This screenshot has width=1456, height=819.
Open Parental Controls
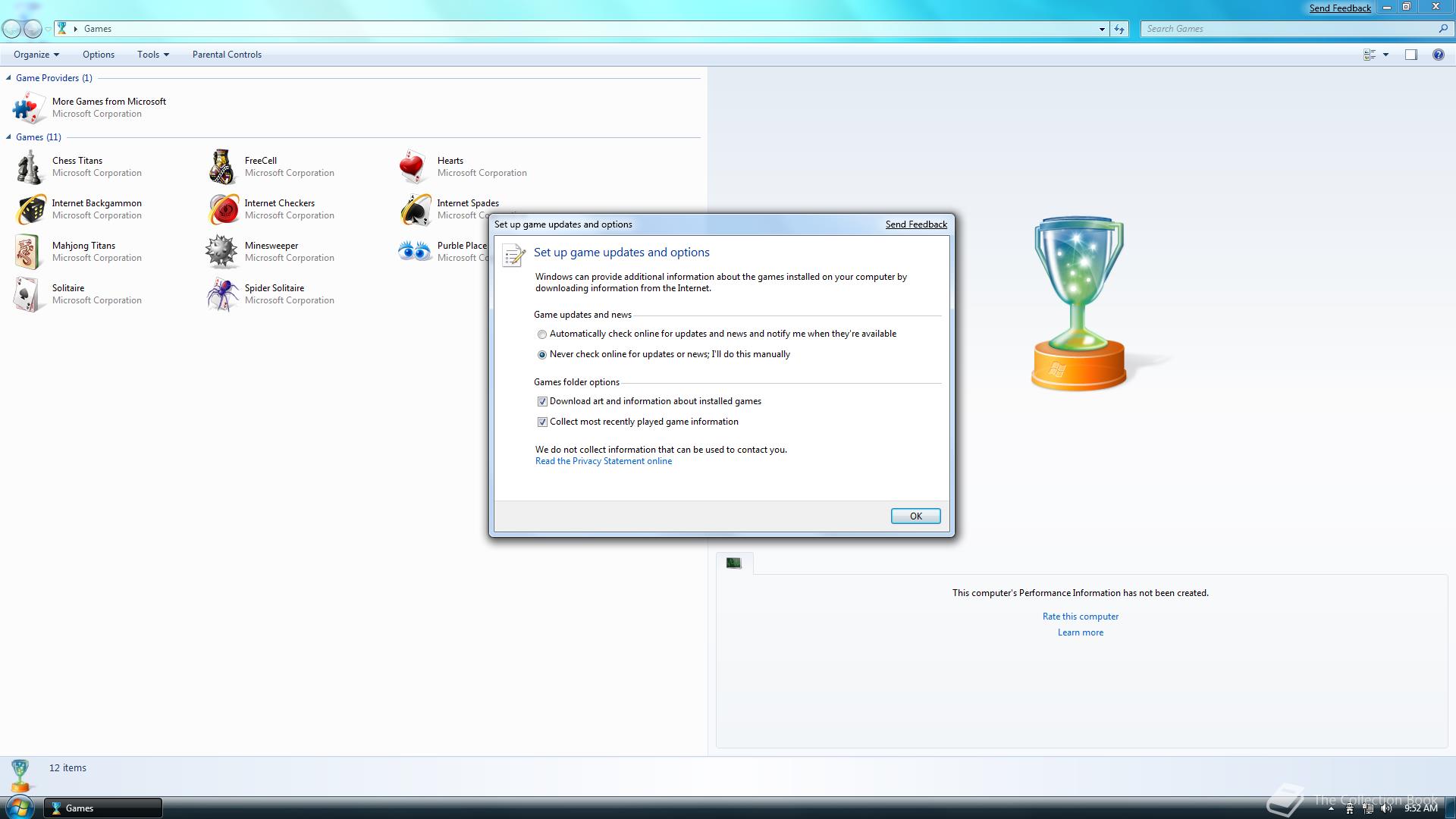(227, 55)
